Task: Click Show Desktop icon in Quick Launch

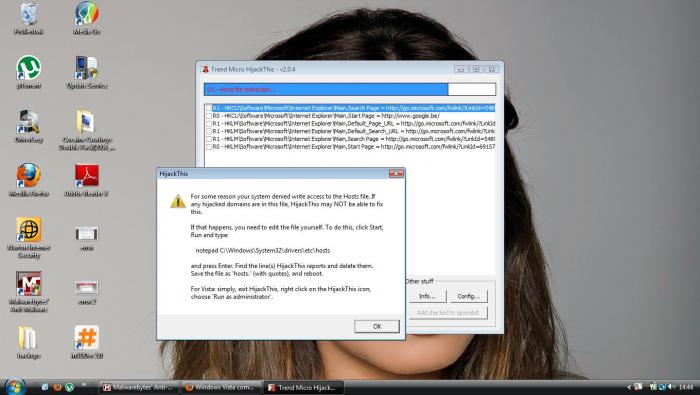Action: (x=45, y=387)
